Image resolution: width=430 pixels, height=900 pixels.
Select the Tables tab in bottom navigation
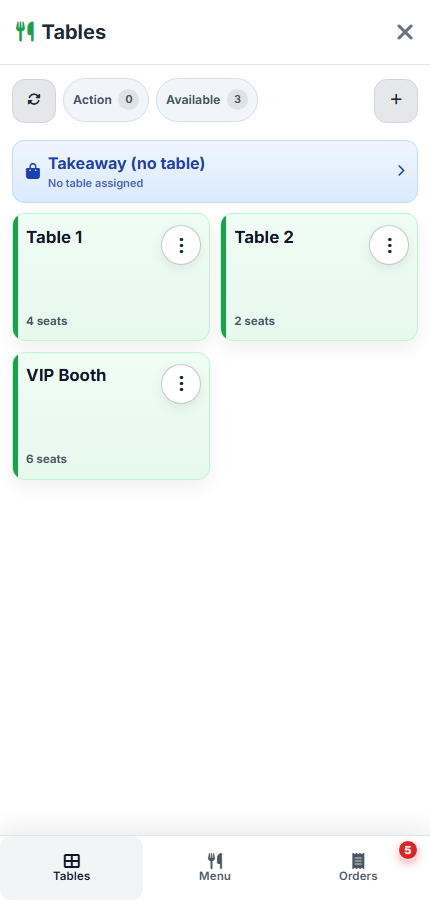pos(71,867)
